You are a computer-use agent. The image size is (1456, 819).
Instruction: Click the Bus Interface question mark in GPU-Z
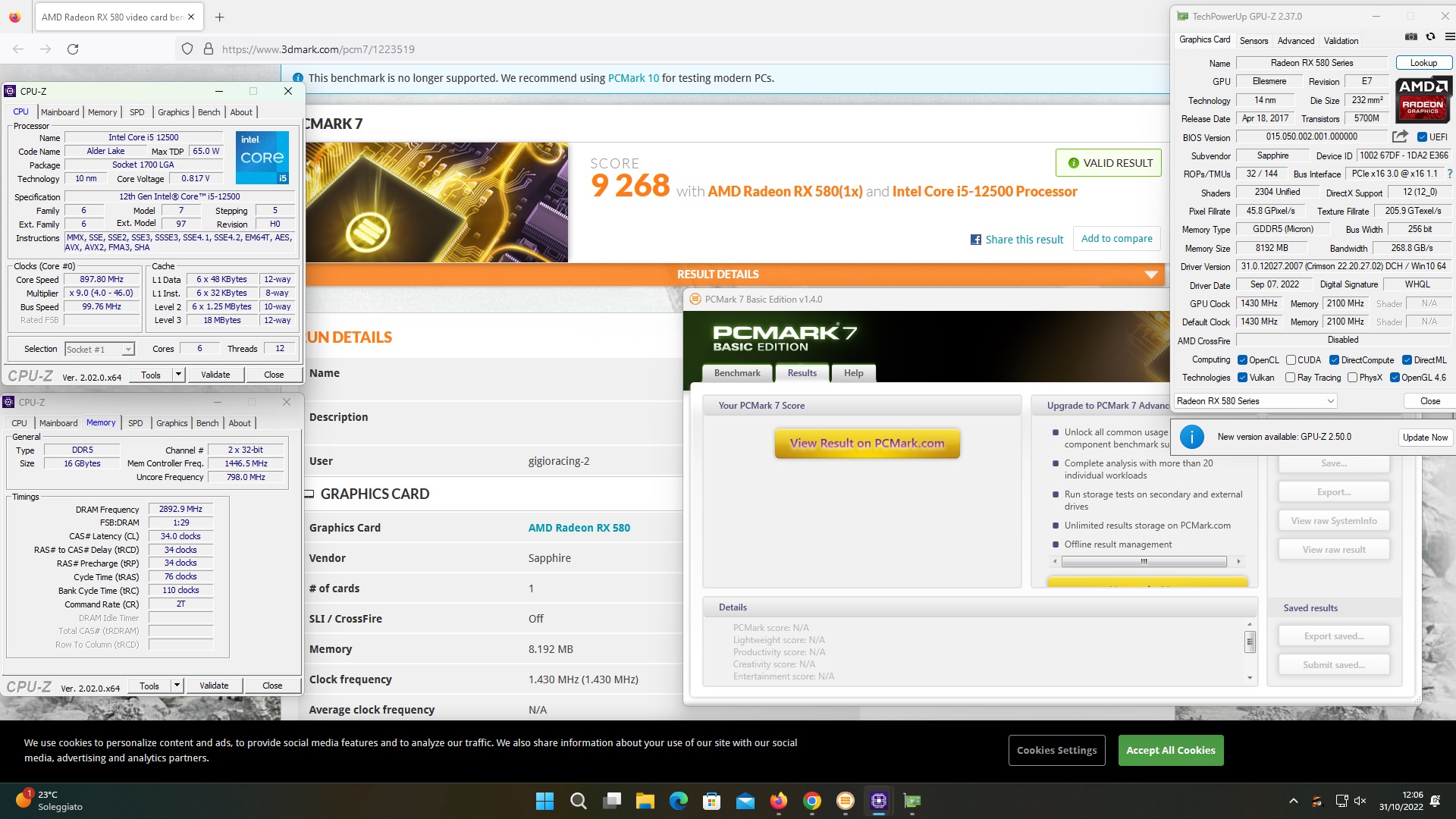[1450, 174]
